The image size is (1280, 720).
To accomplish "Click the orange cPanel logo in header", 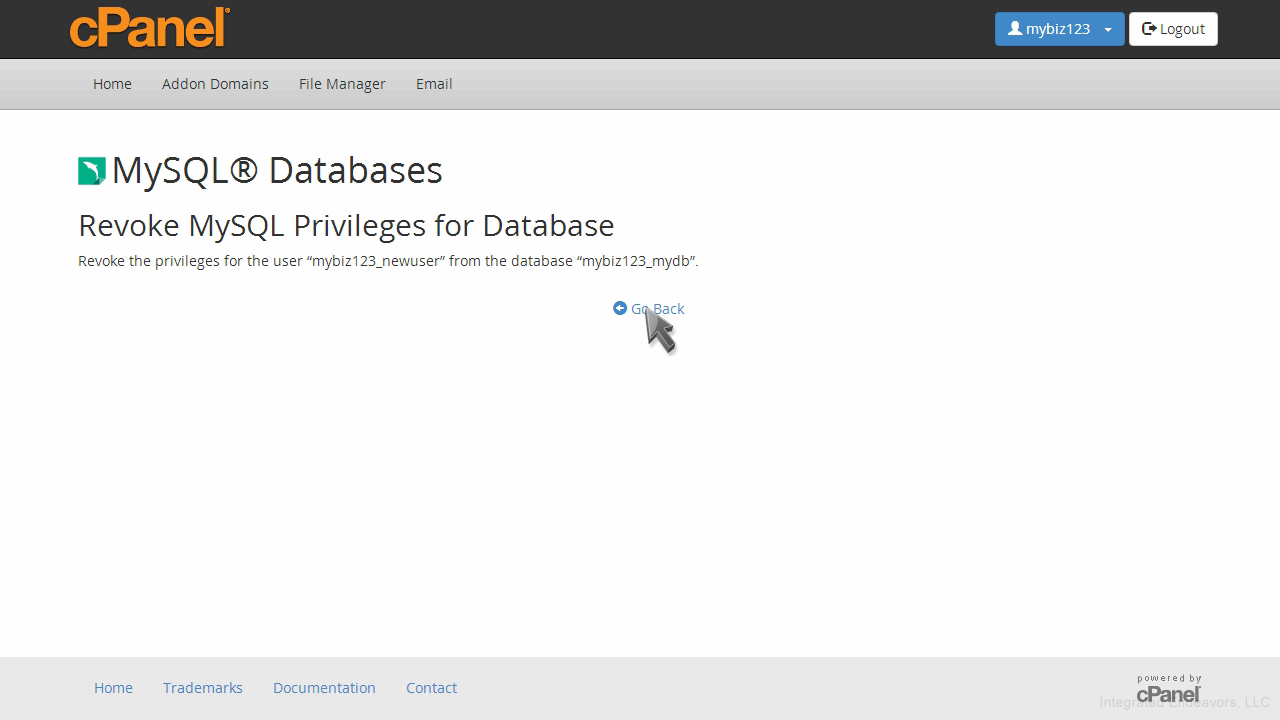I will click(x=150, y=28).
